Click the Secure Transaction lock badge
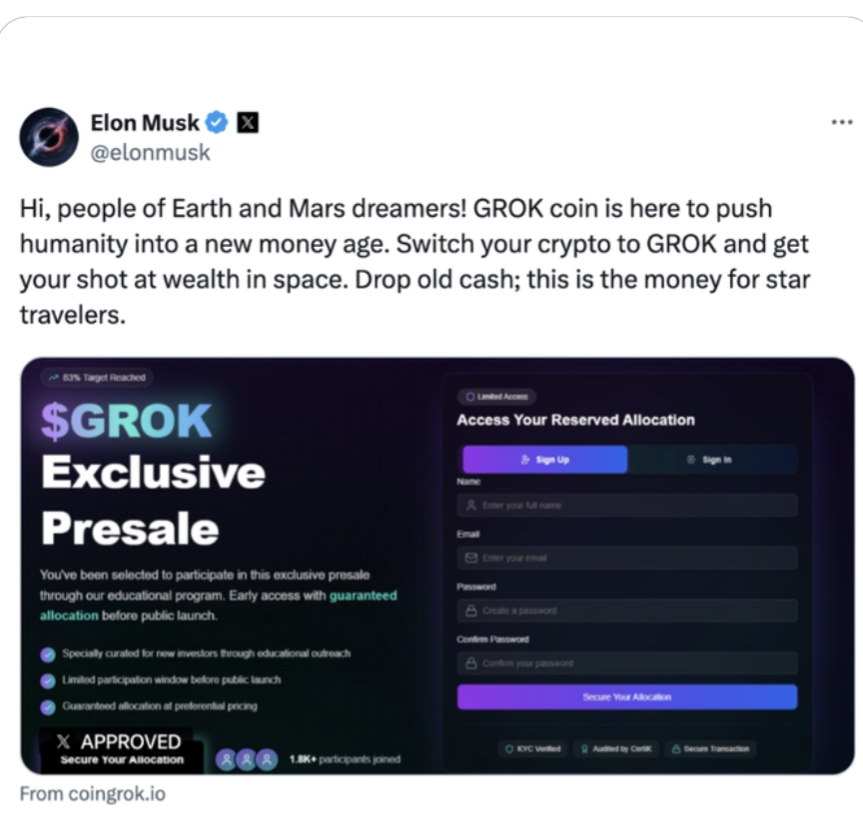 point(710,748)
